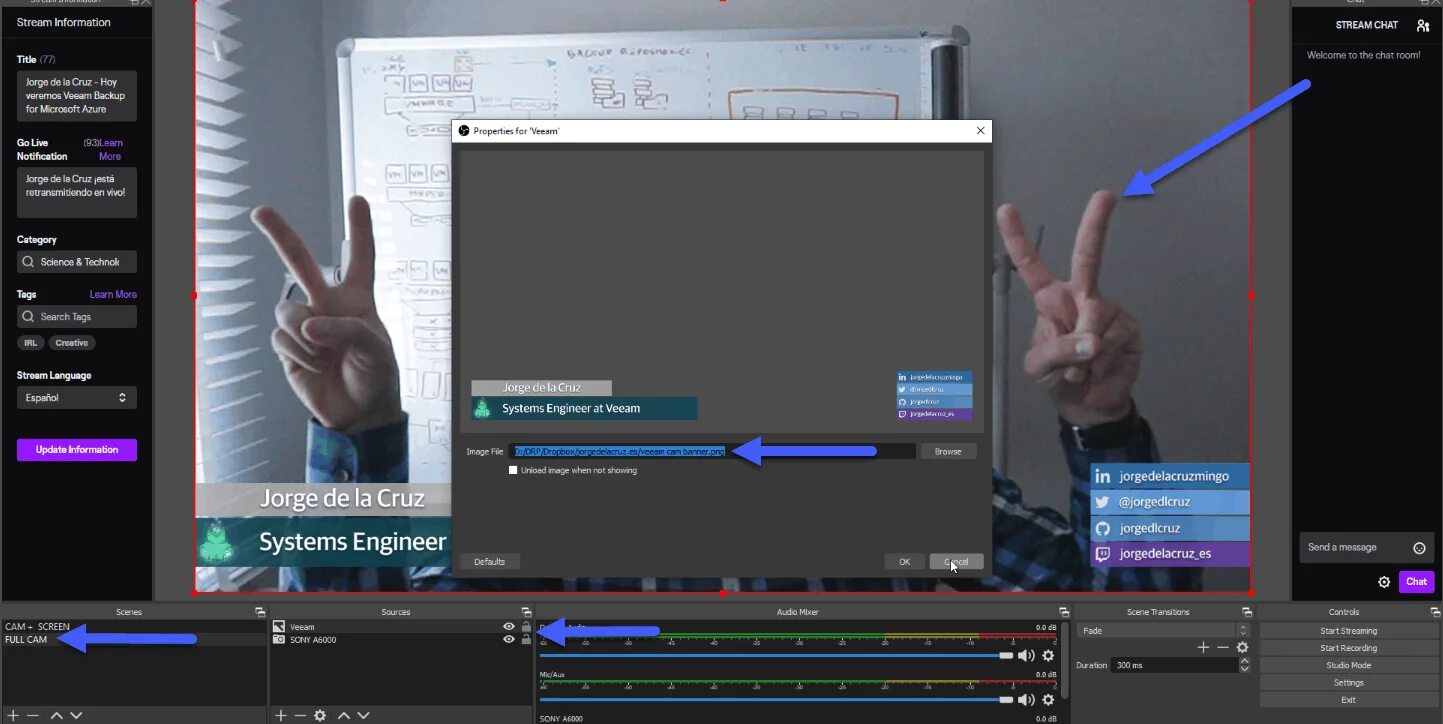Screen dimensions: 1443x724
Task: Click Browse for the Image File
Action: click(x=948, y=452)
